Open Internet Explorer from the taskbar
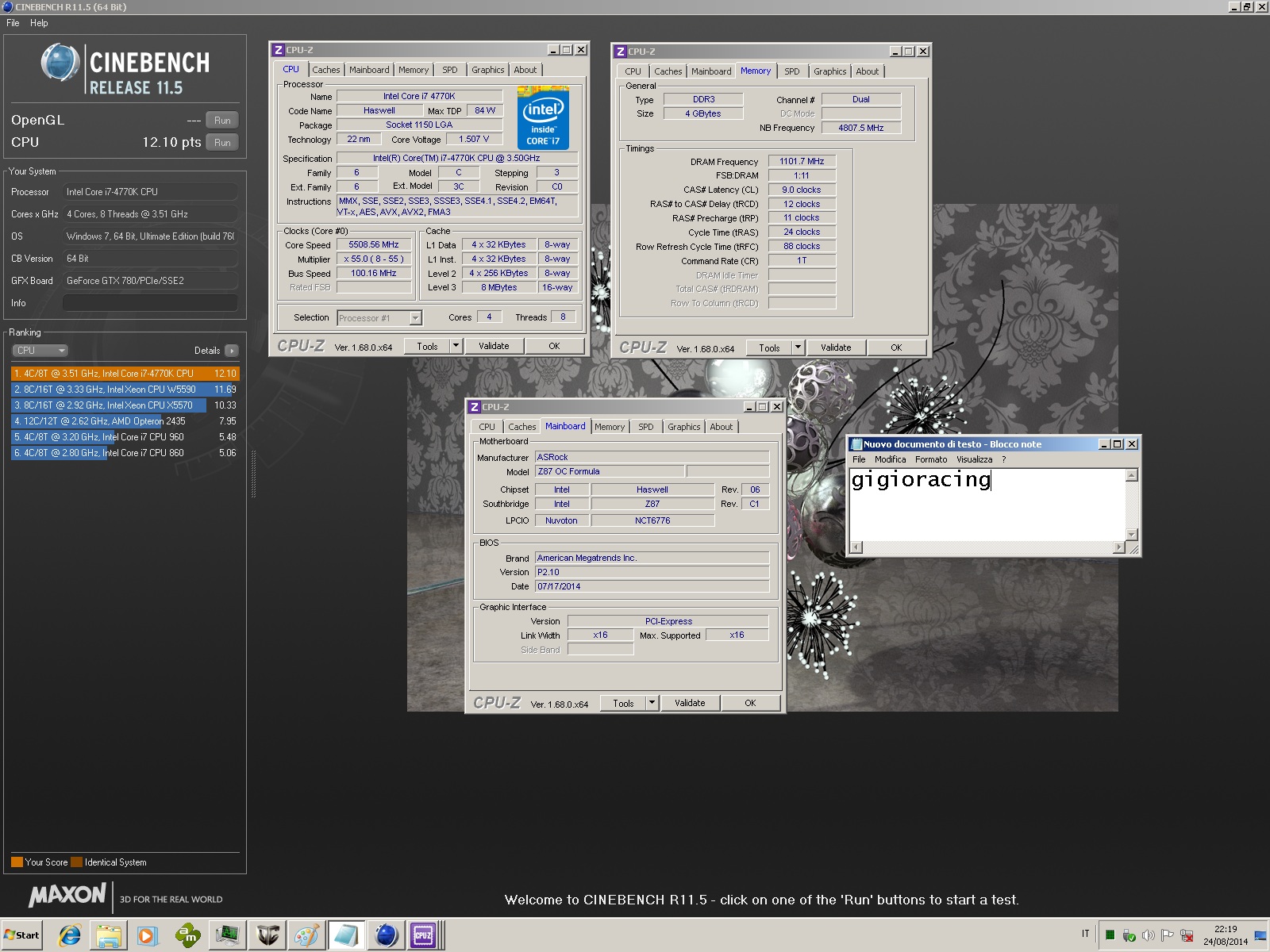Screen dimensions: 1270x952 coord(70,935)
